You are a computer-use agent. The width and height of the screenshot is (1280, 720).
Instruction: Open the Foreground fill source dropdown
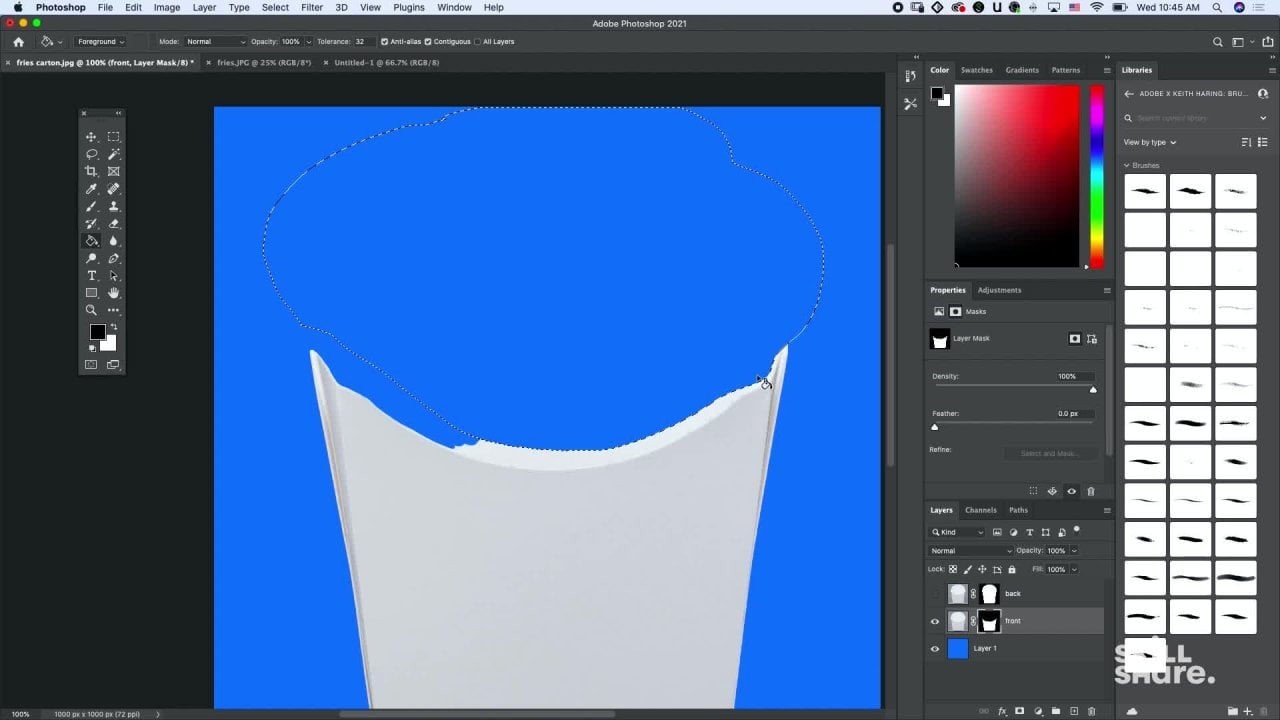100,42
